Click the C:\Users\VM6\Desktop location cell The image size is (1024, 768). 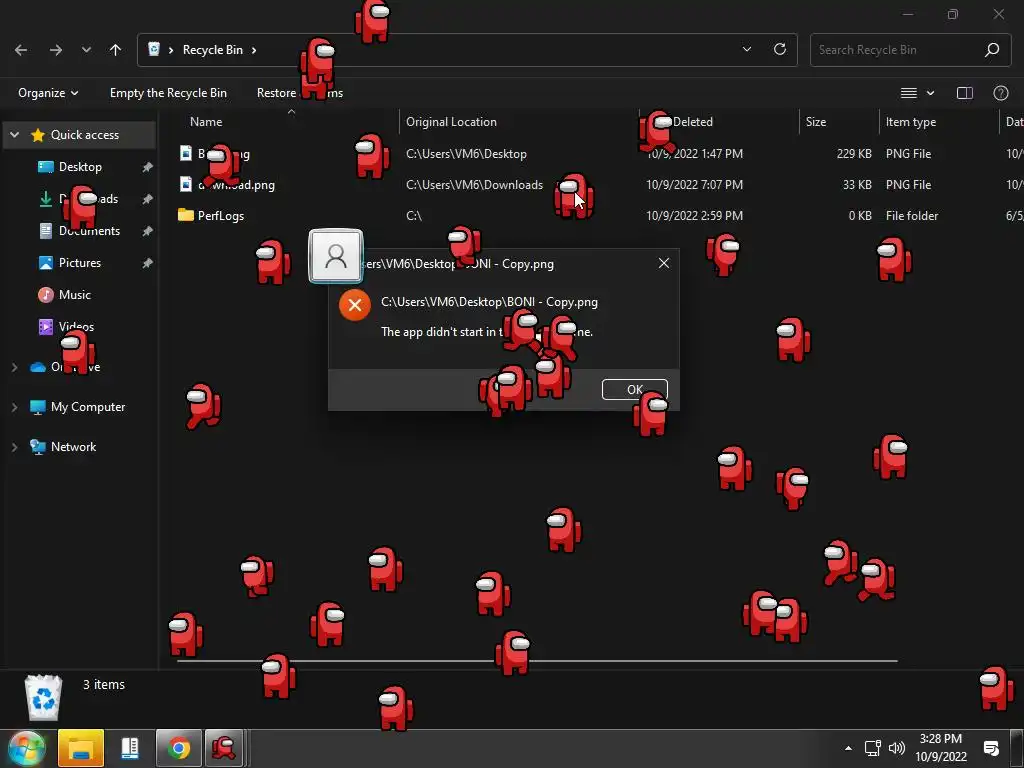(466, 154)
